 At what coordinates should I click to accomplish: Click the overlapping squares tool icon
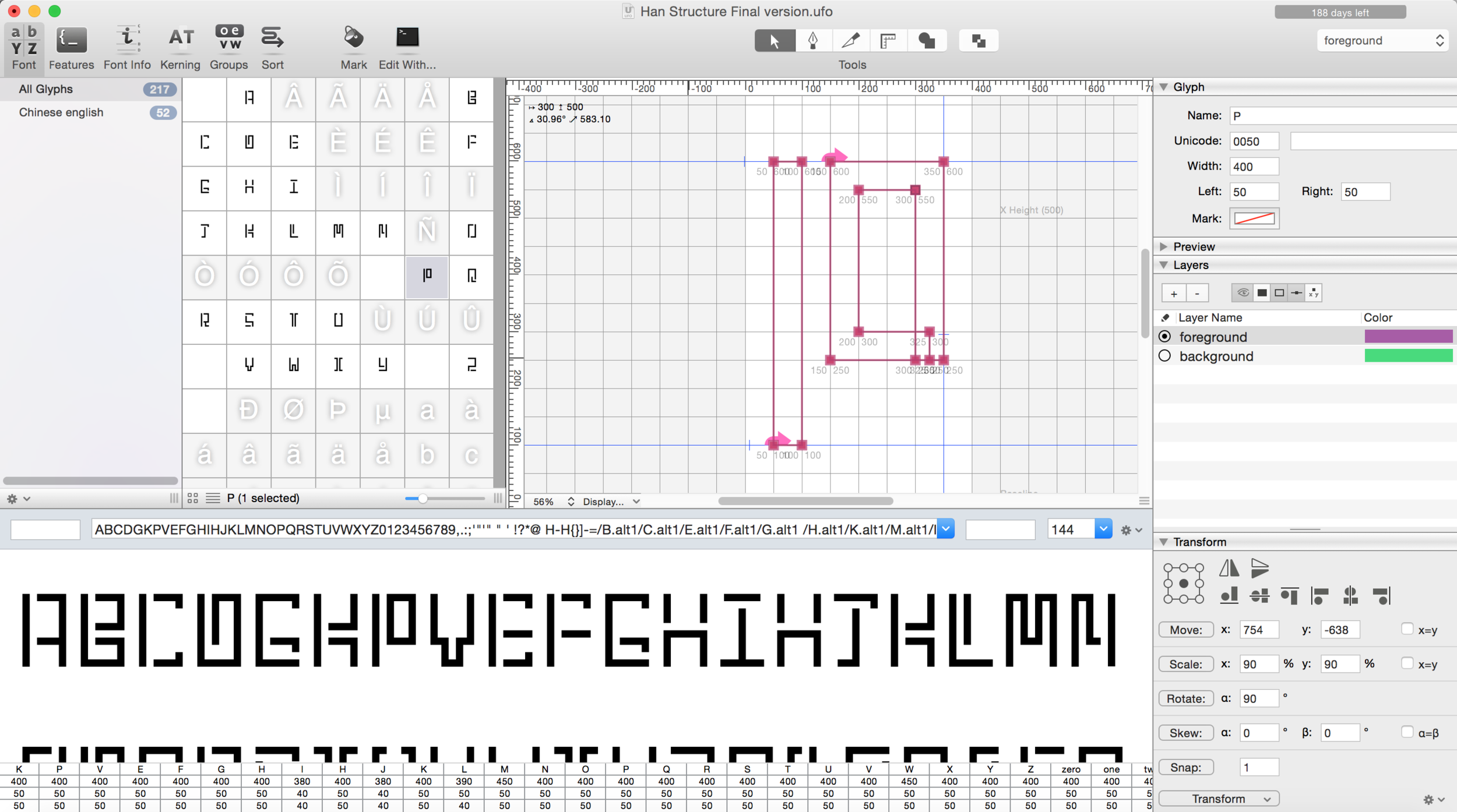(x=979, y=41)
